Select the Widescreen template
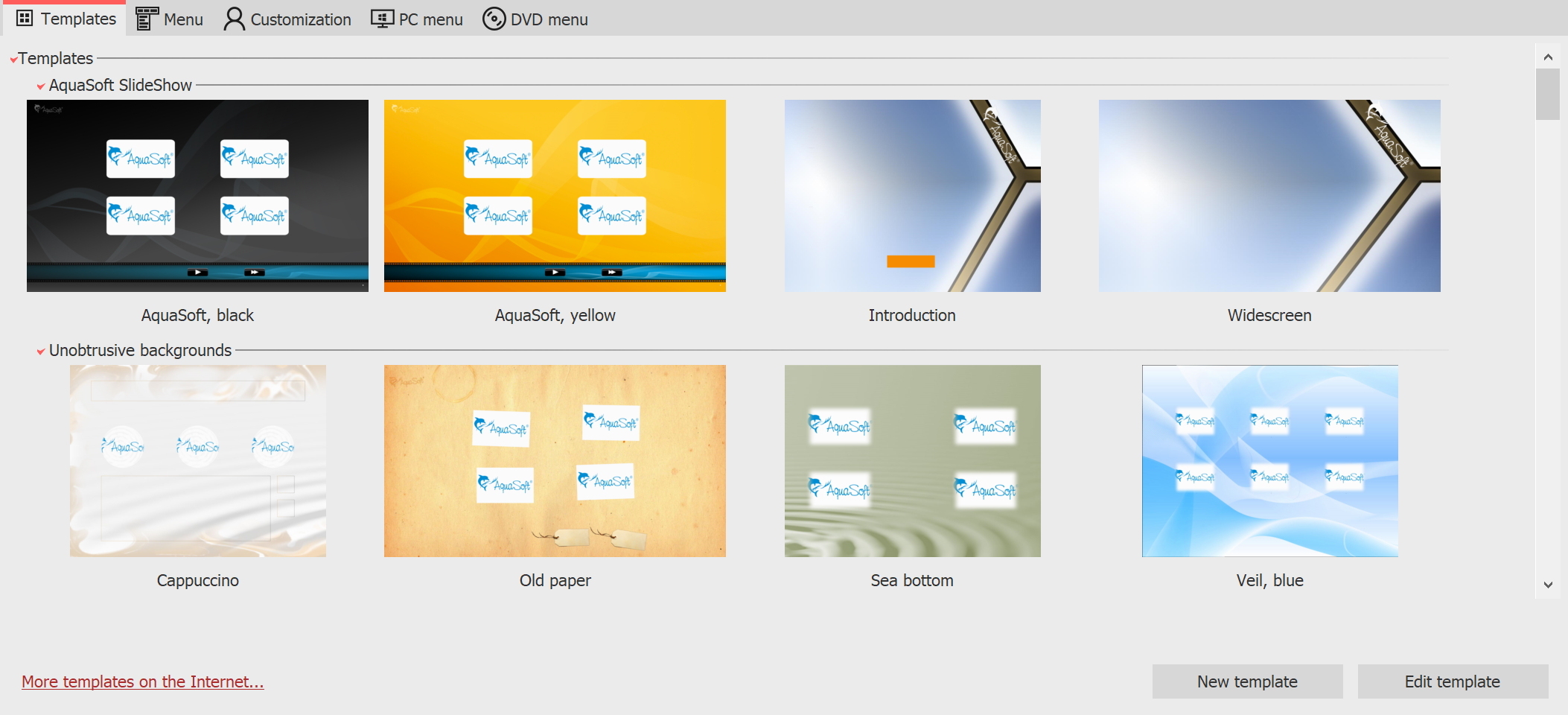 [x=1269, y=195]
